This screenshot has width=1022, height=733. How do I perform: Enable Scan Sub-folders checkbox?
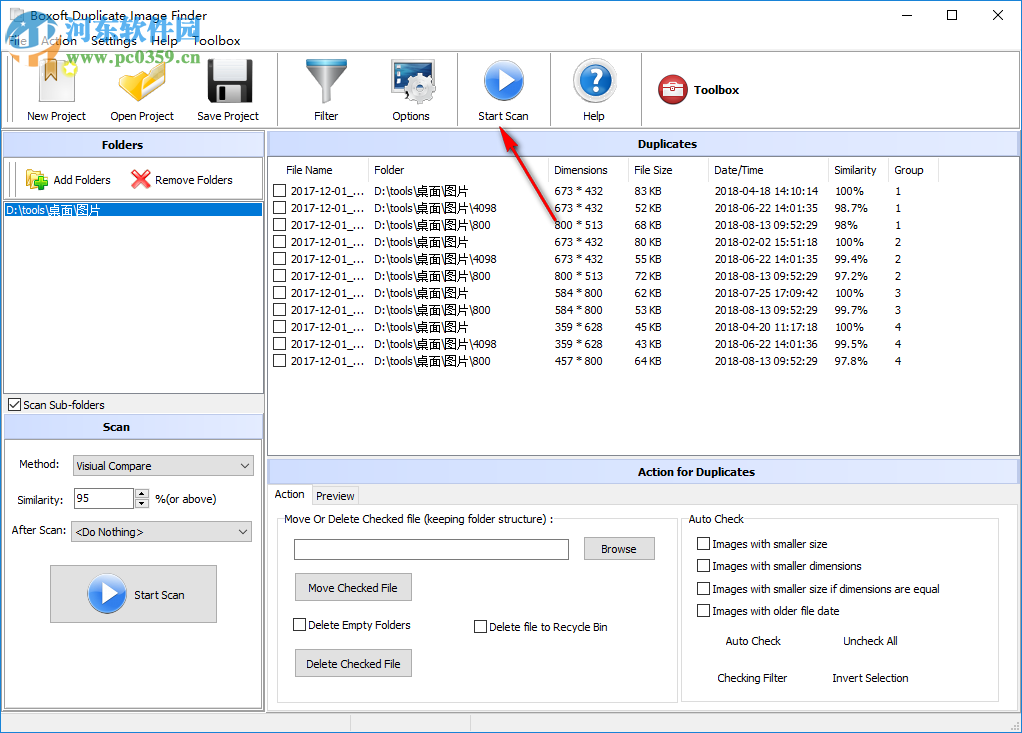[16, 405]
